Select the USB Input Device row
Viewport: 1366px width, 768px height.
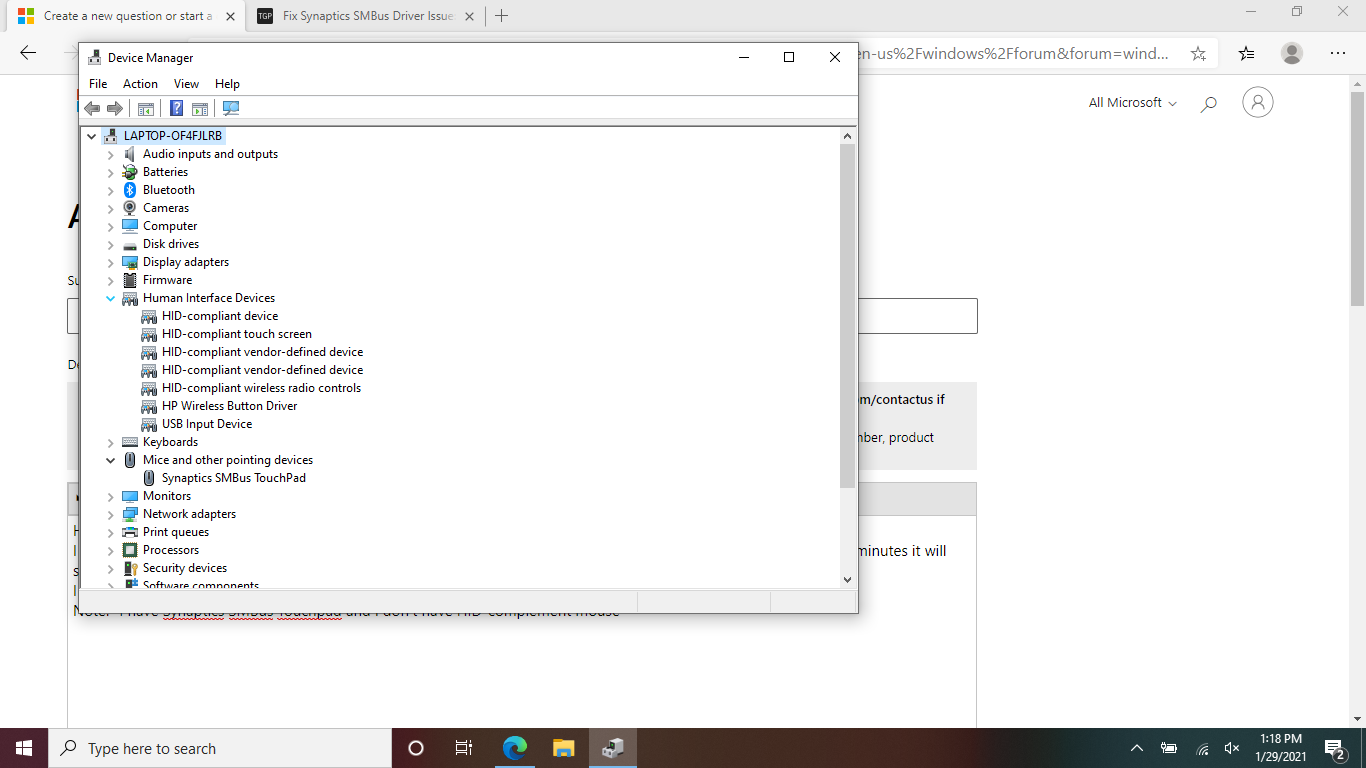(207, 424)
